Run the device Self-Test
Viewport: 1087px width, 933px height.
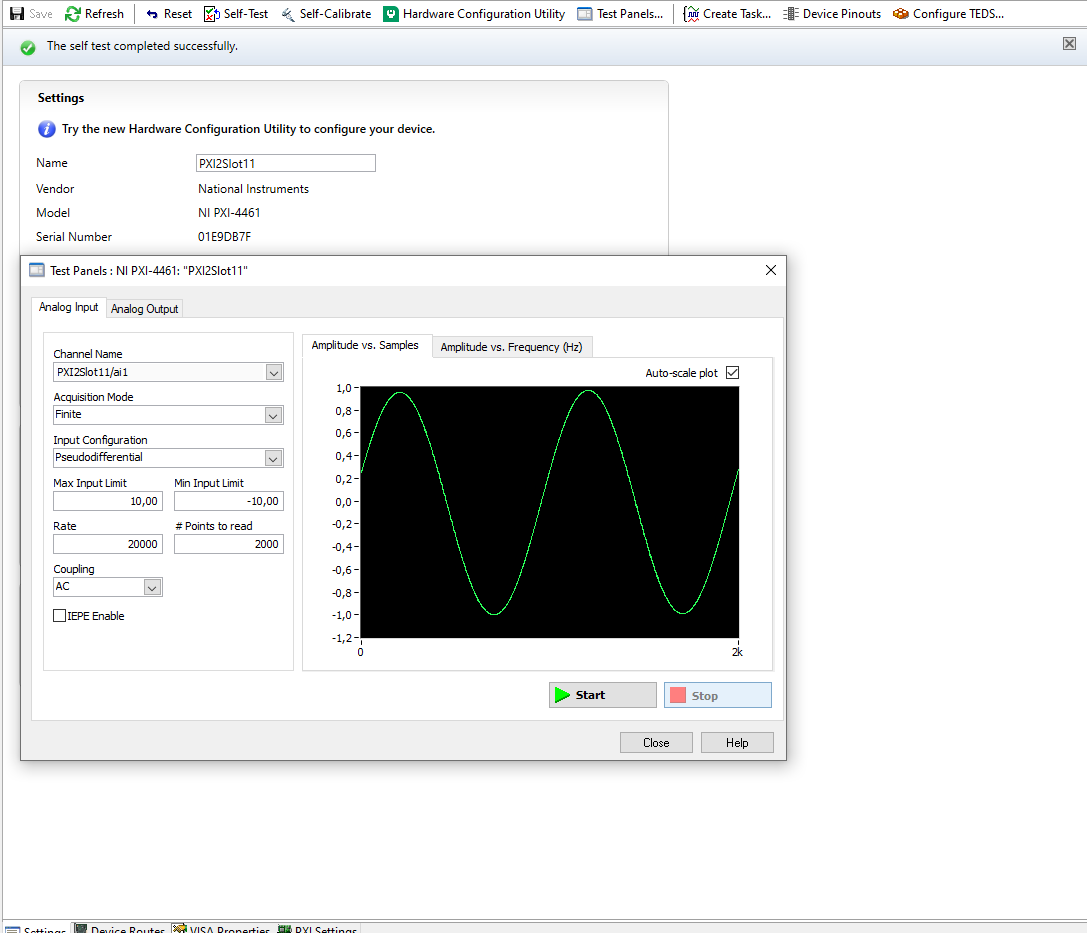(236, 14)
